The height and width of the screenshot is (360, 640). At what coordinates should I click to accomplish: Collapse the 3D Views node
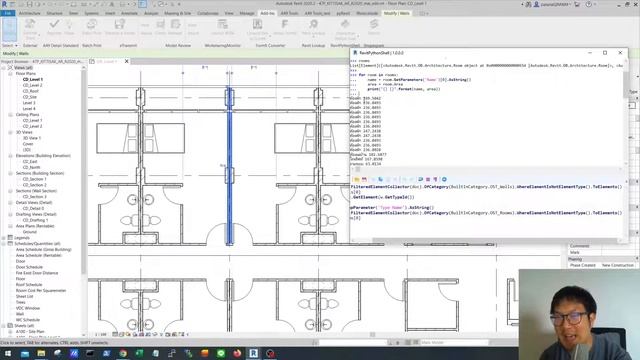point(10,132)
